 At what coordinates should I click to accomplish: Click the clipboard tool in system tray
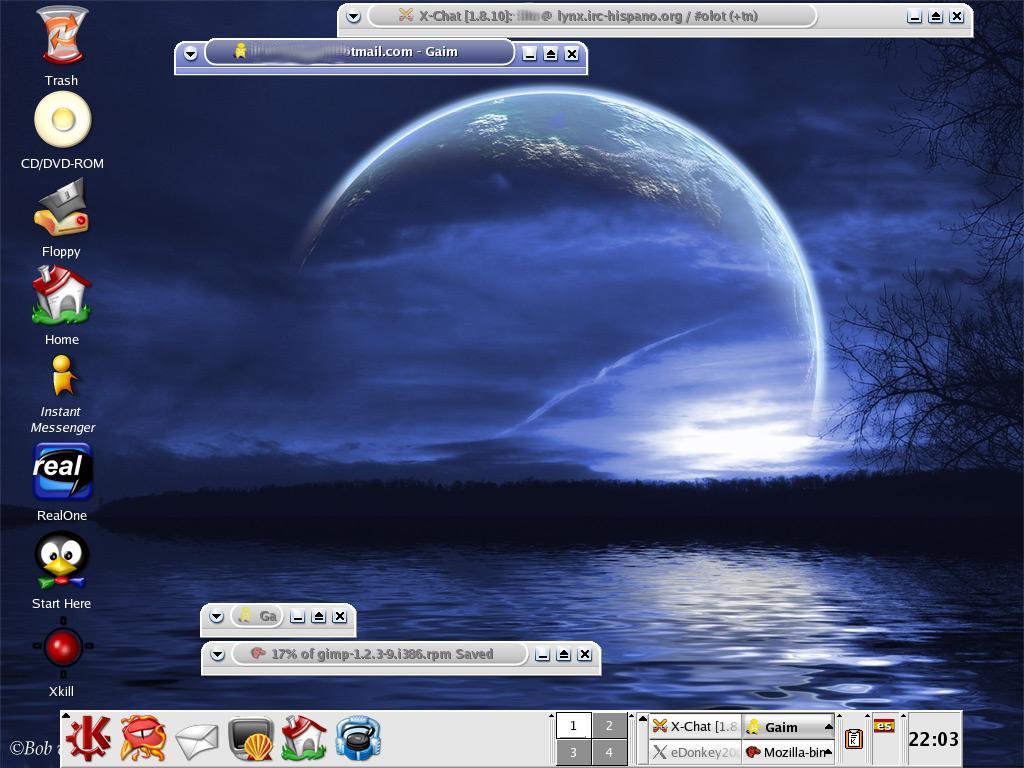(853, 739)
